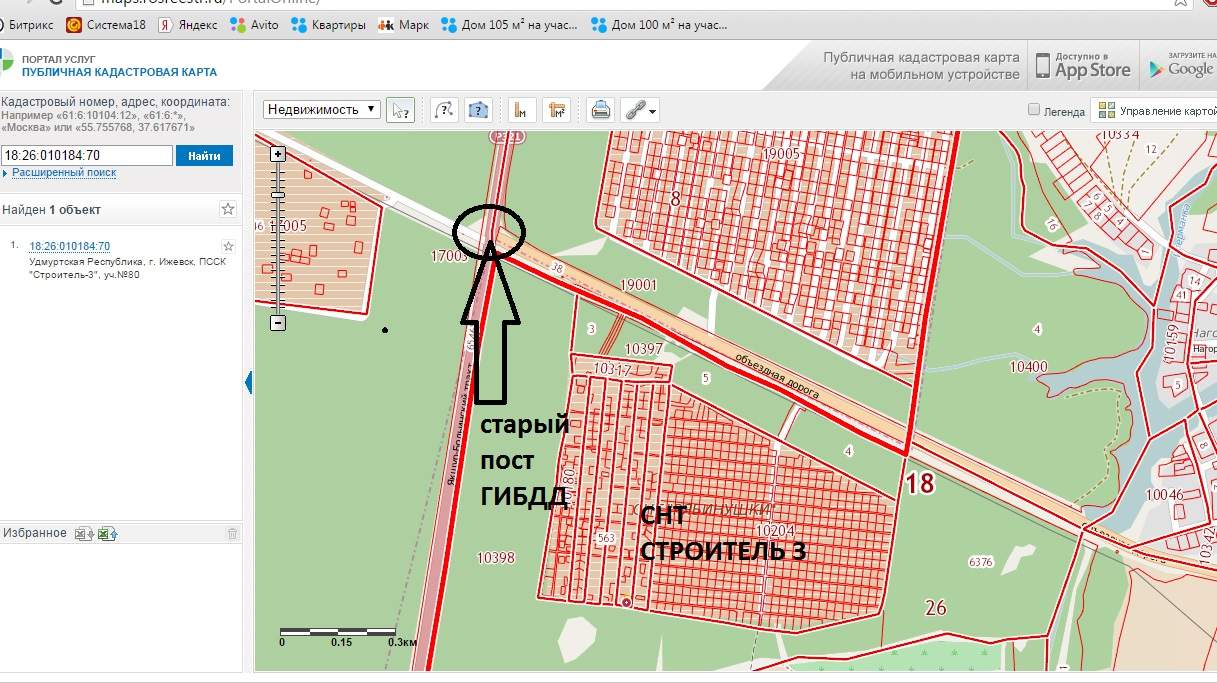Screen dimensions: 1217x683
Task: Zoom out with the map minus button
Action: (x=278, y=323)
